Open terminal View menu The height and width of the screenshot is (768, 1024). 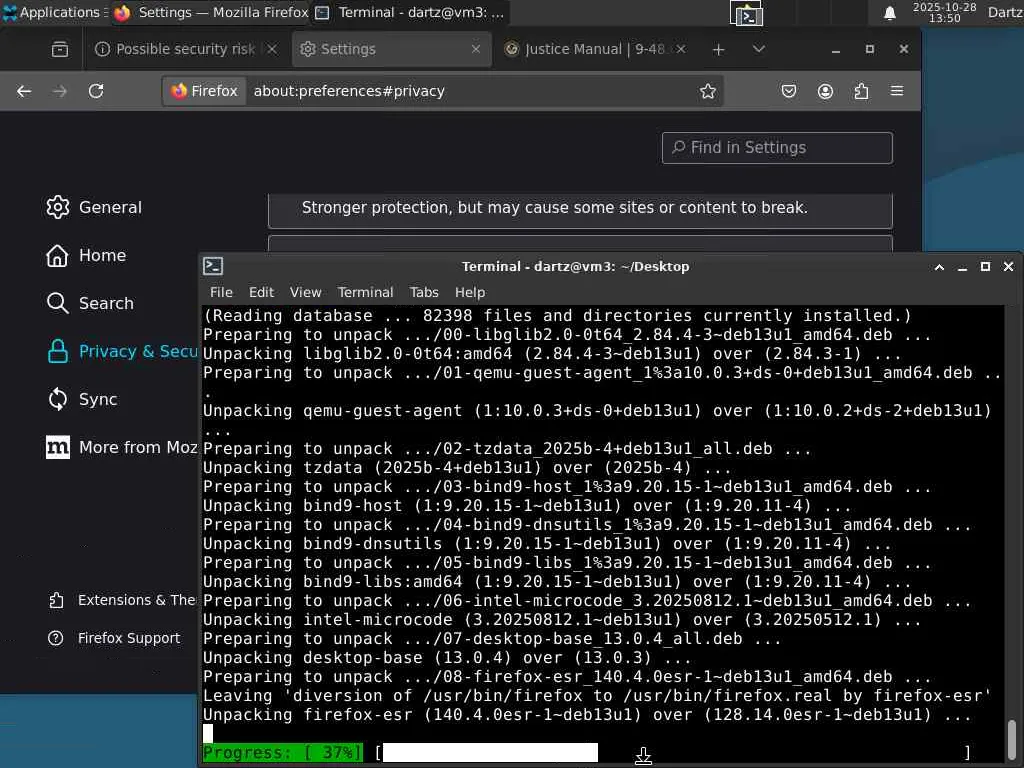306,293
